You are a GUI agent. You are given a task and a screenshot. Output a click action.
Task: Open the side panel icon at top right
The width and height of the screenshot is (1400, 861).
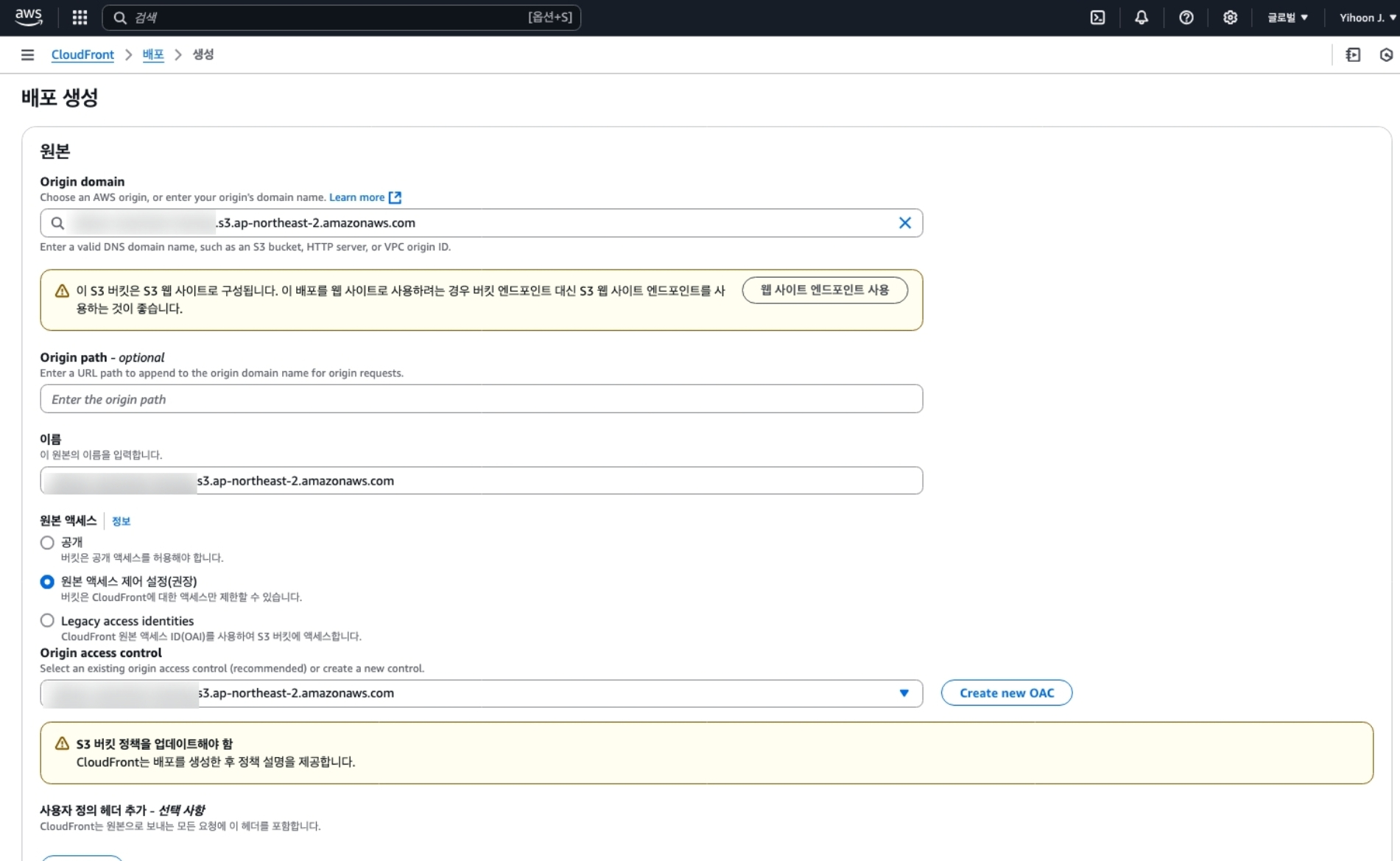tap(1353, 55)
